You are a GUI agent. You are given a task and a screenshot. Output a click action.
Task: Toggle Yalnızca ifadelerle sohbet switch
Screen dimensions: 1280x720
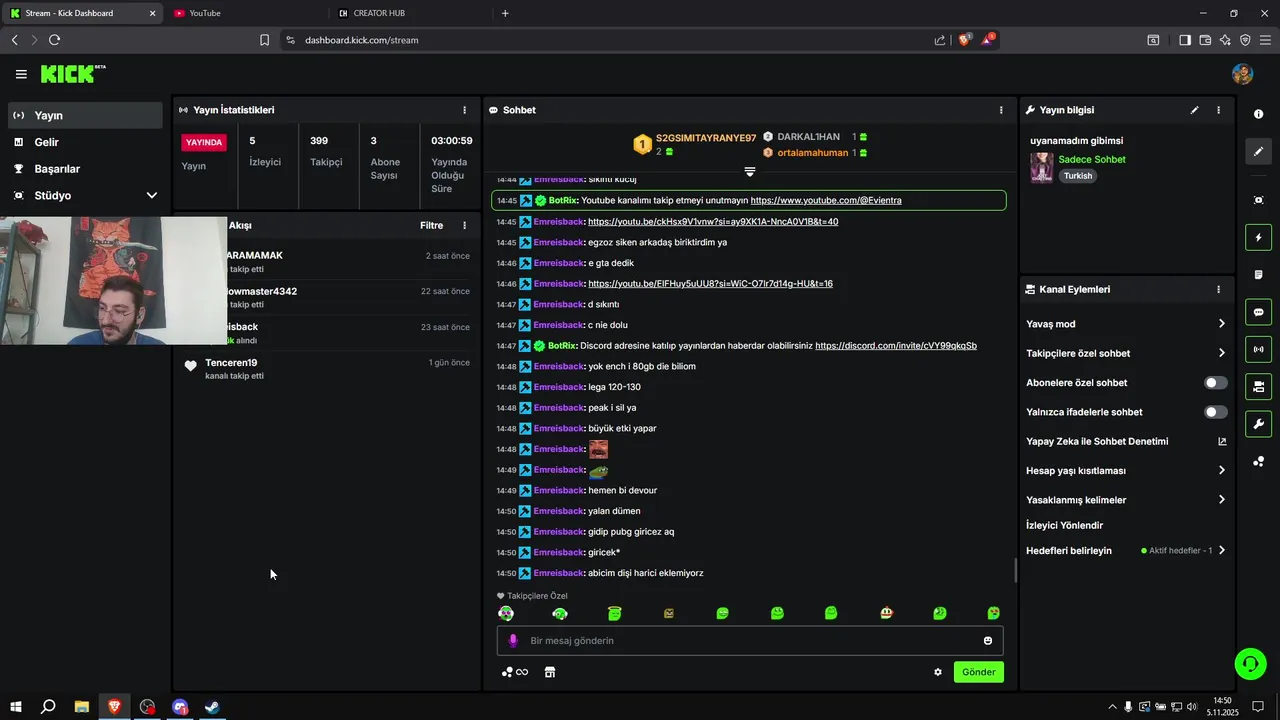coord(1215,412)
